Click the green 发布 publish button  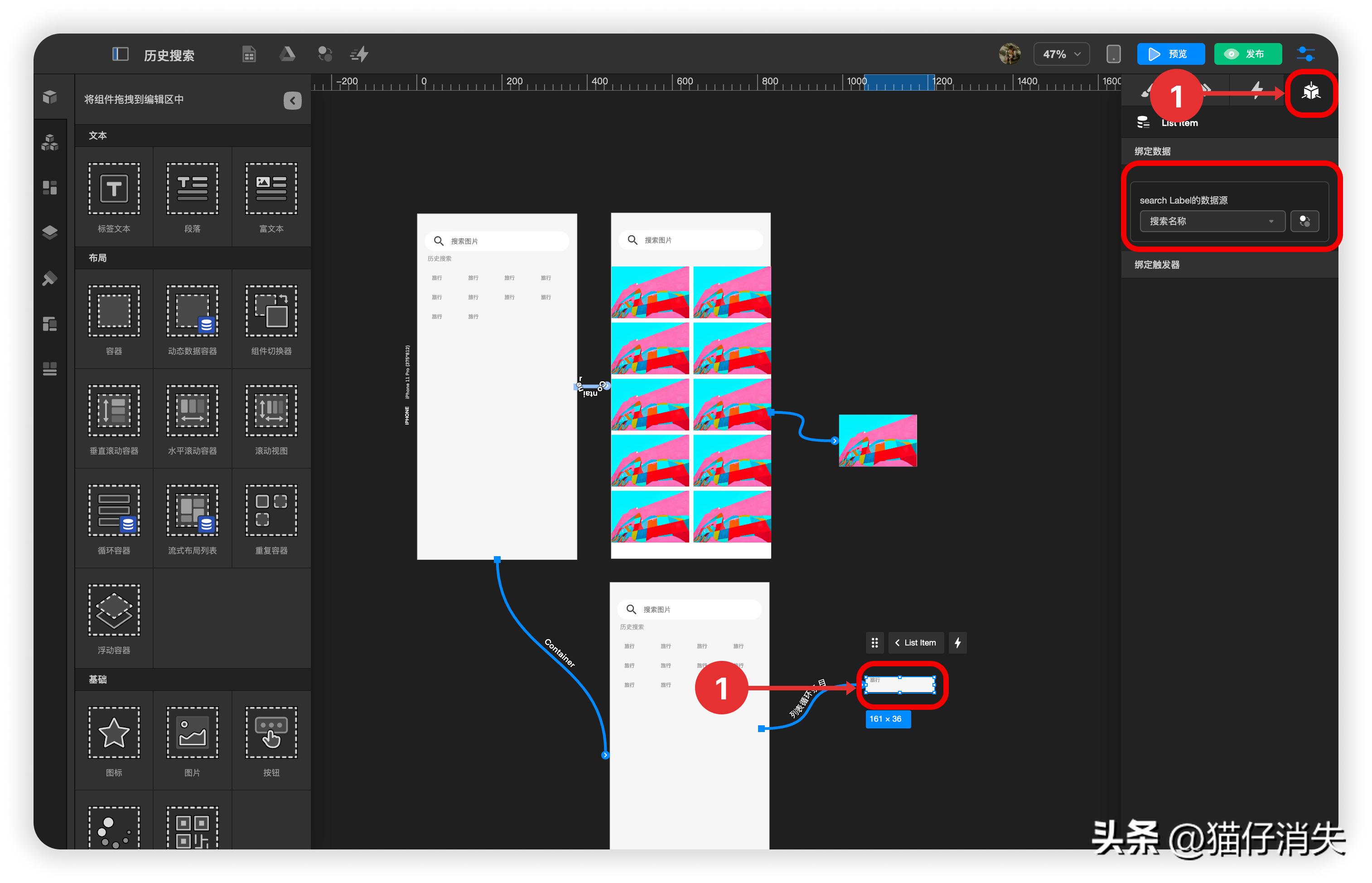(1247, 54)
